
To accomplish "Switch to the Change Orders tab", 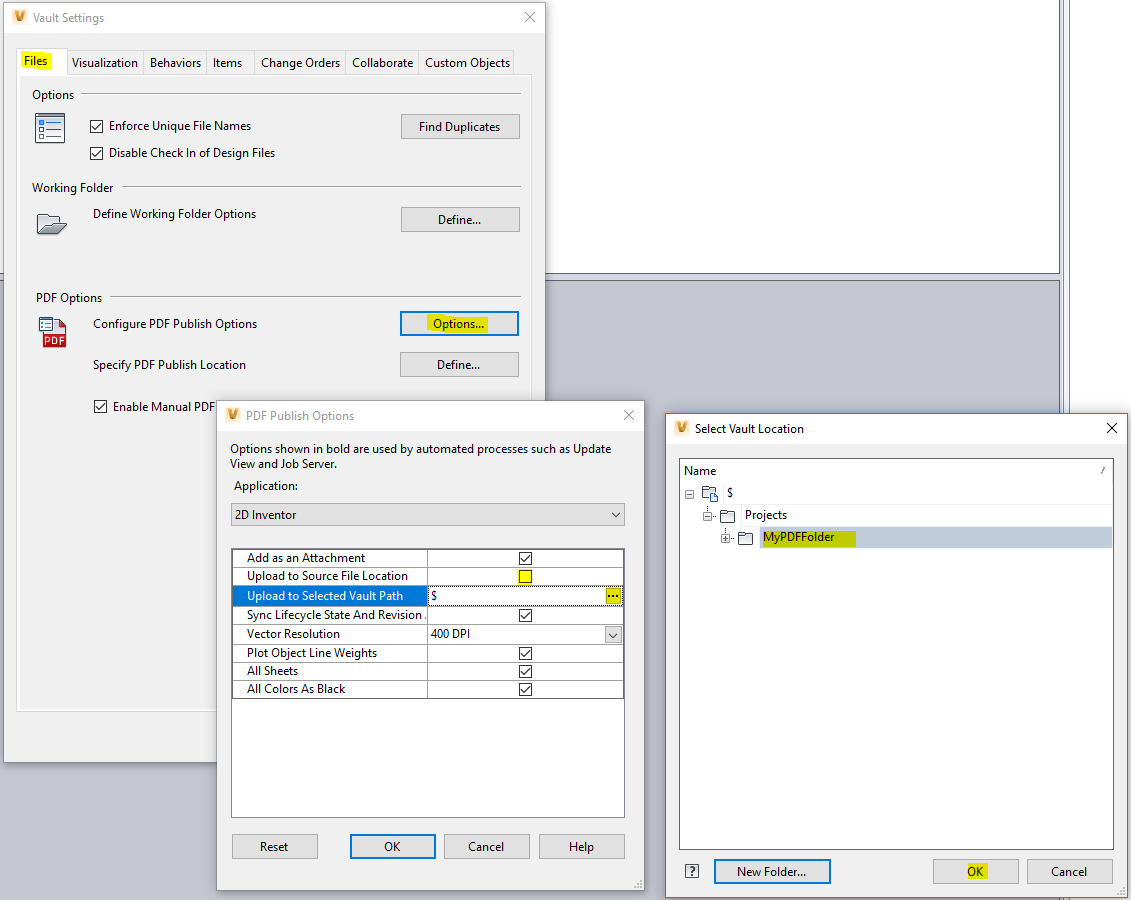I will pyautogui.click(x=300, y=63).
